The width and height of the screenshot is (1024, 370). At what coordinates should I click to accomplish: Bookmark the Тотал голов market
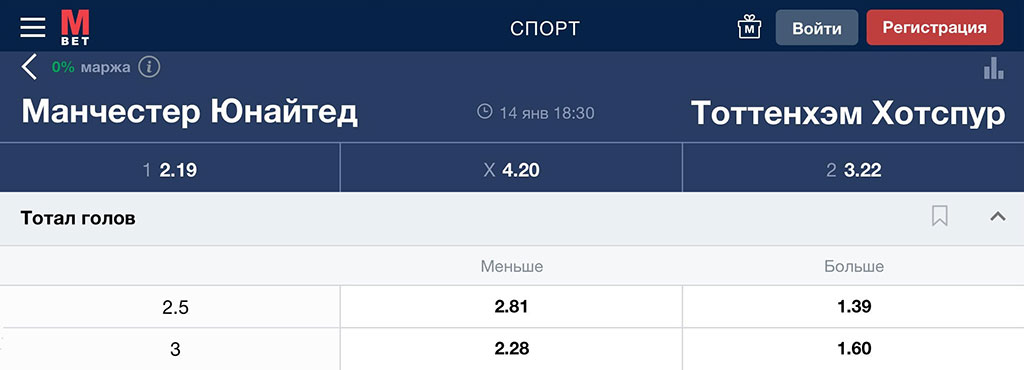[x=940, y=217]
